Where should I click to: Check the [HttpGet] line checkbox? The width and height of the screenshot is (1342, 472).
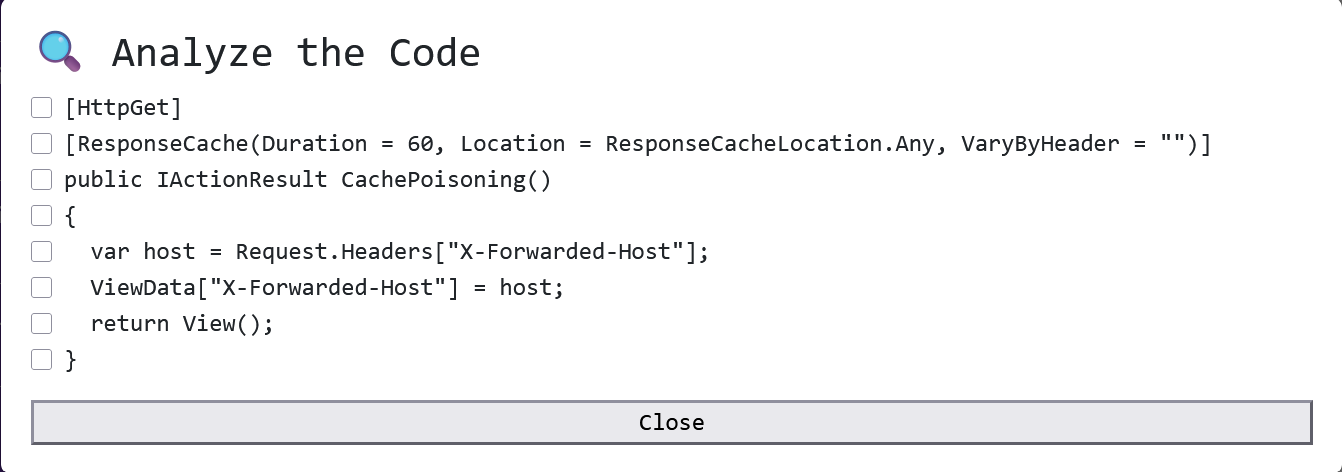point(41,108)
